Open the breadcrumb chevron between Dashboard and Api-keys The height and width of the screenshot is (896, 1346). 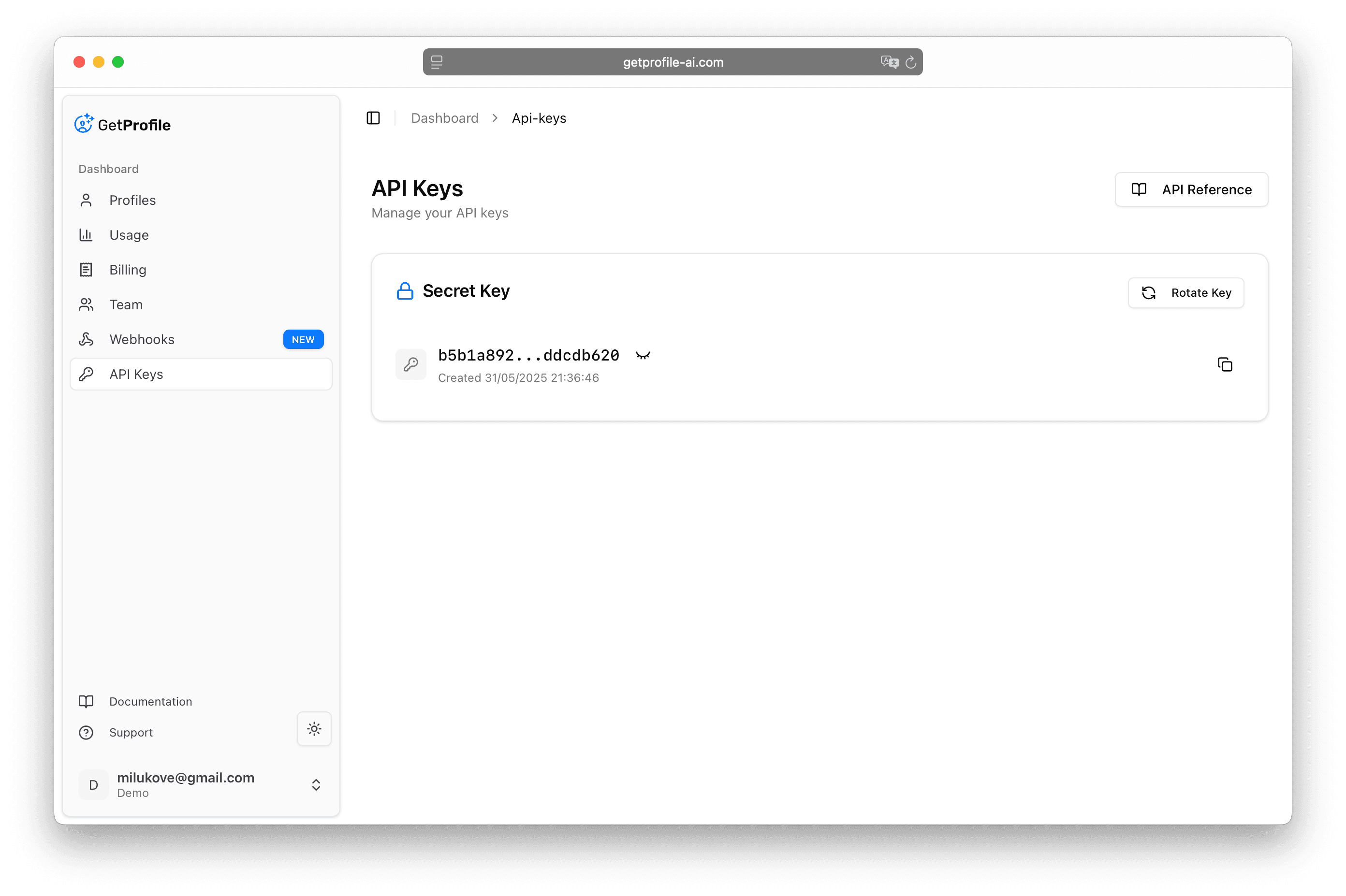[495, 118]
